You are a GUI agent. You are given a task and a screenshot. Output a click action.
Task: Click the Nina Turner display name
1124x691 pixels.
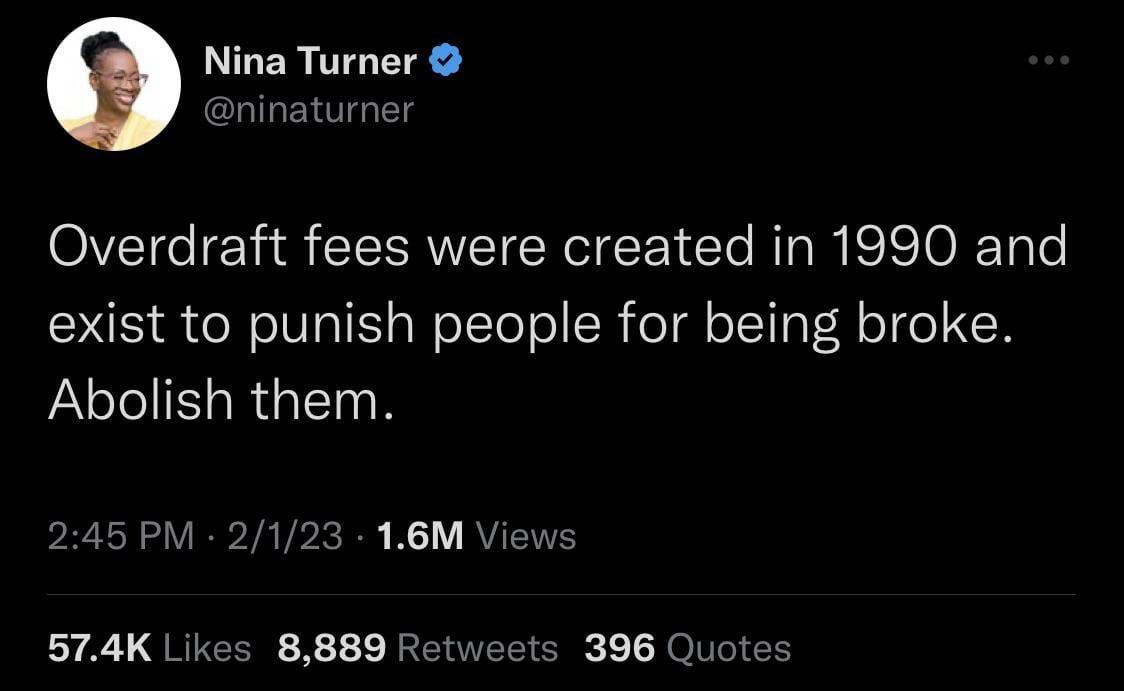(310, 60)
